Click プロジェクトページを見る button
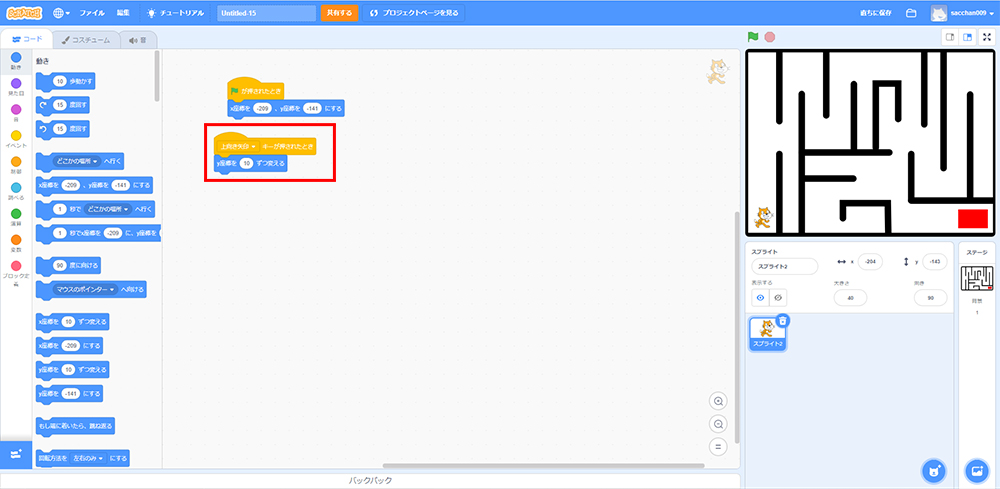This screenshot has width=1000, height=489. click(414, 13)
